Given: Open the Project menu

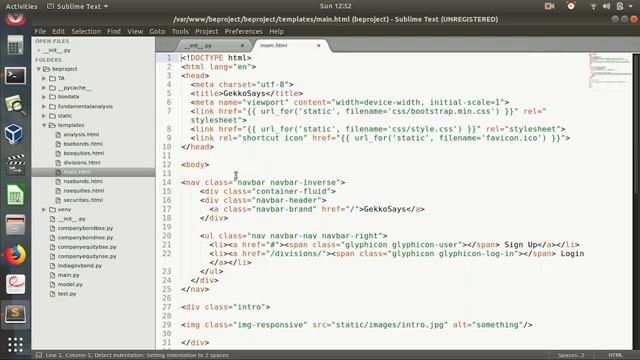Looking at the screenshot, I should tap(207, 31).
